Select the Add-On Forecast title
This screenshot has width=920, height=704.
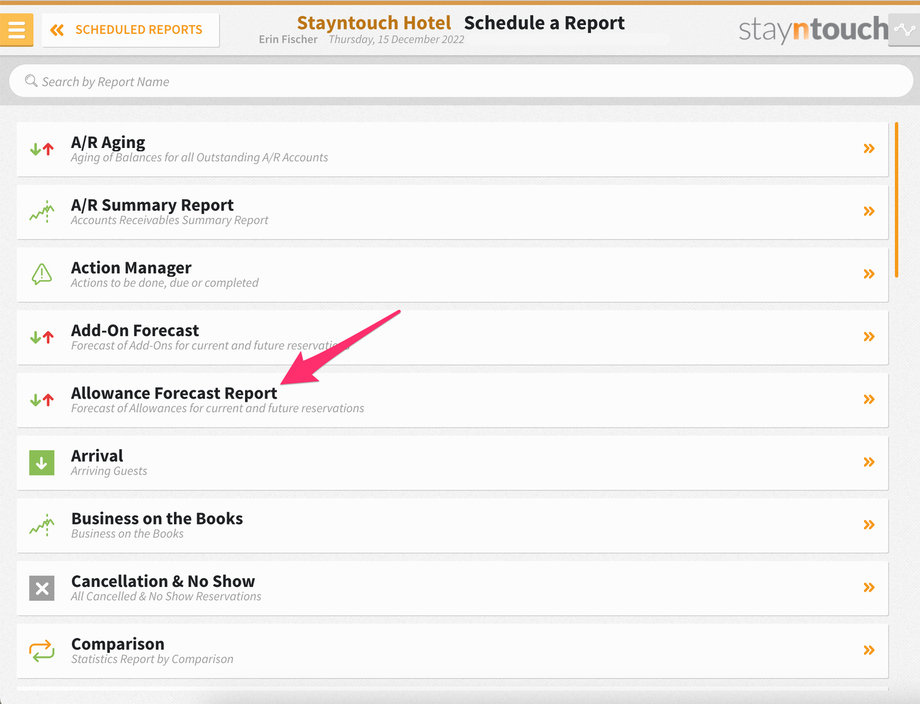[135, 330]
